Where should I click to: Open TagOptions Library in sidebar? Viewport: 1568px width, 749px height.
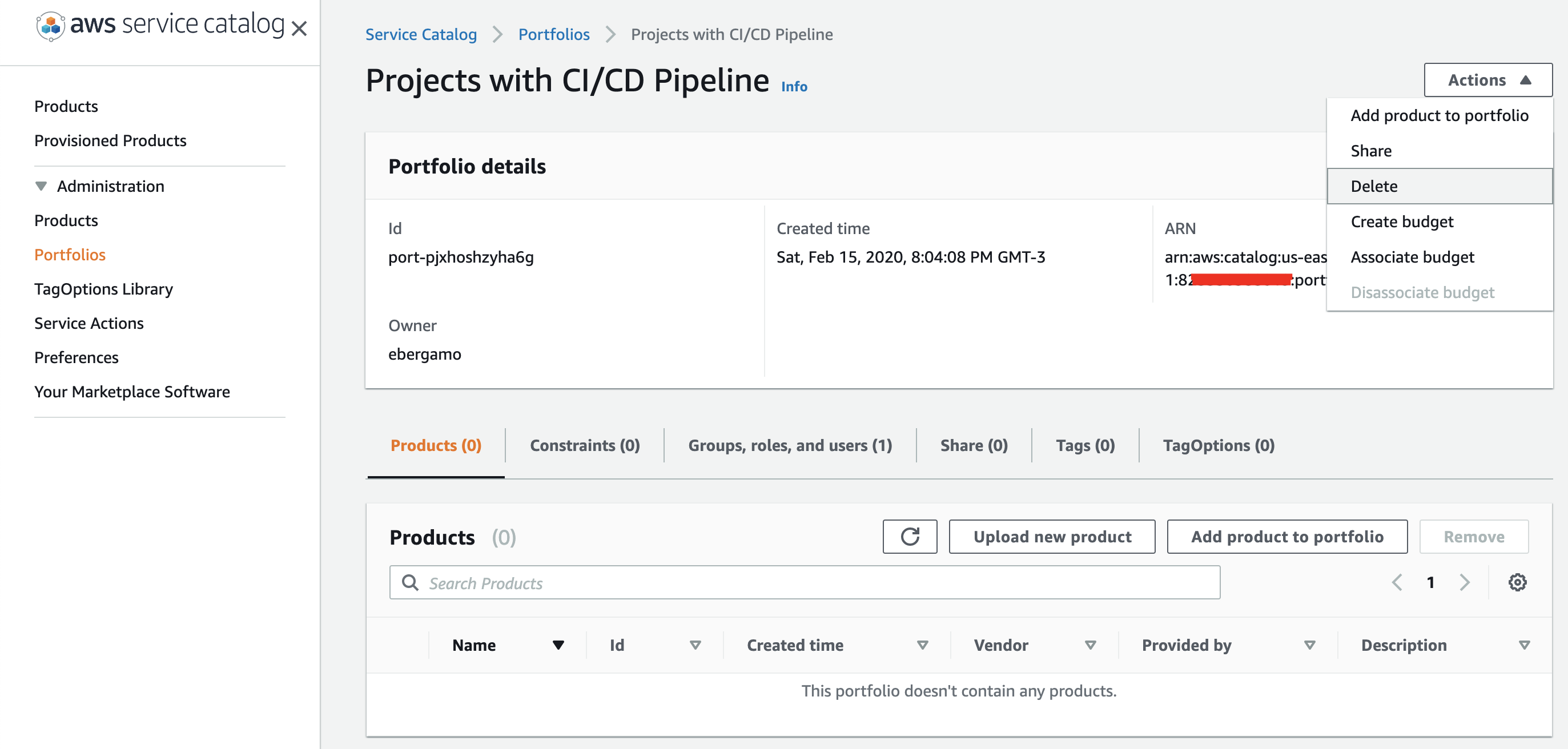click(103, 289)
